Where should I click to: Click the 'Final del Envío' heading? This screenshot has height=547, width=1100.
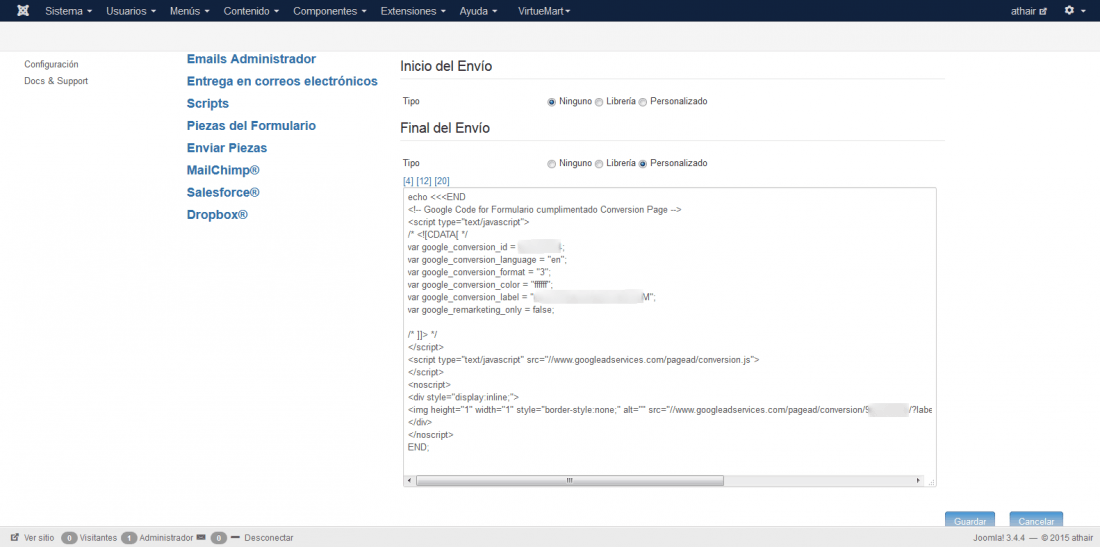click(445, 128)
